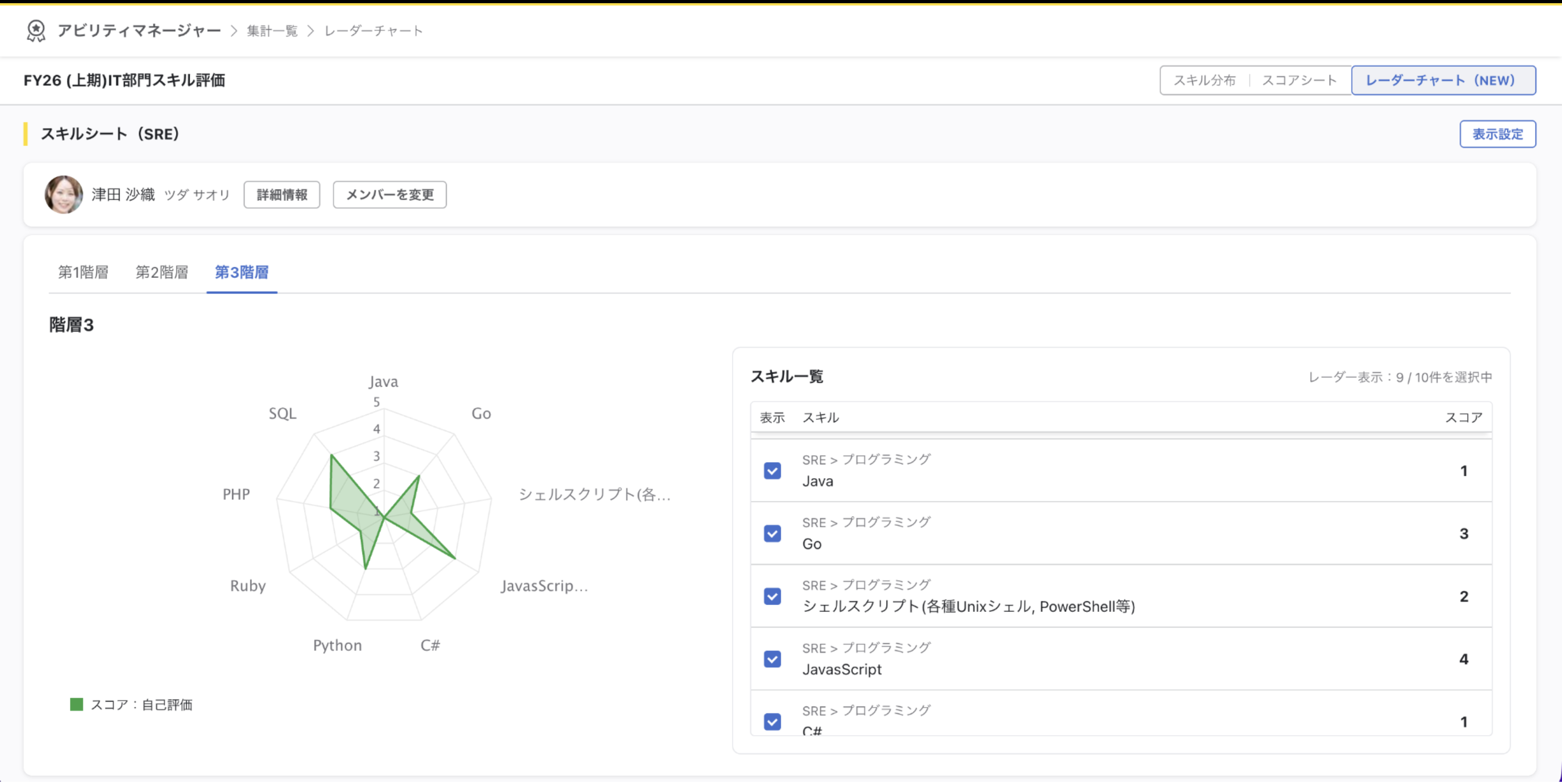Toggle the シェルスクリプト skill checkbox

[x=772, y=596]
